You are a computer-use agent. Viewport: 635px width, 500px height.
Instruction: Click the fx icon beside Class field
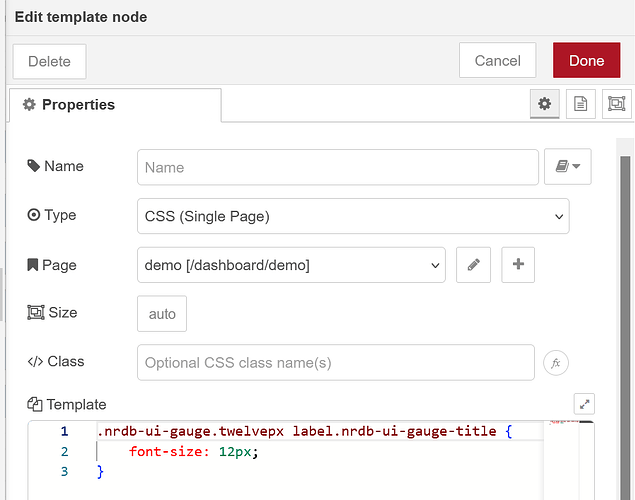coord(555,363)
